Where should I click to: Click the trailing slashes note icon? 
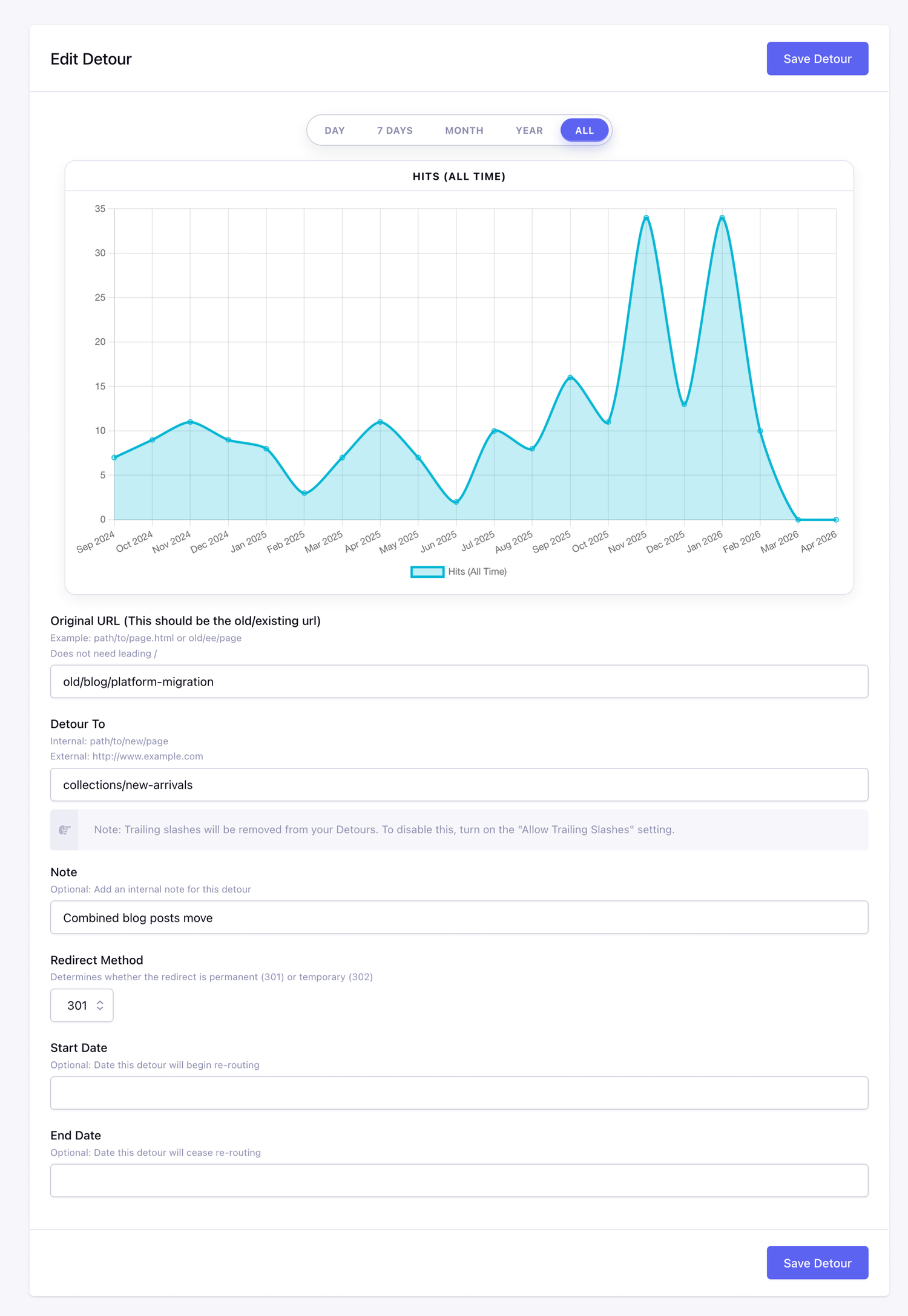[x=65, y=830]
